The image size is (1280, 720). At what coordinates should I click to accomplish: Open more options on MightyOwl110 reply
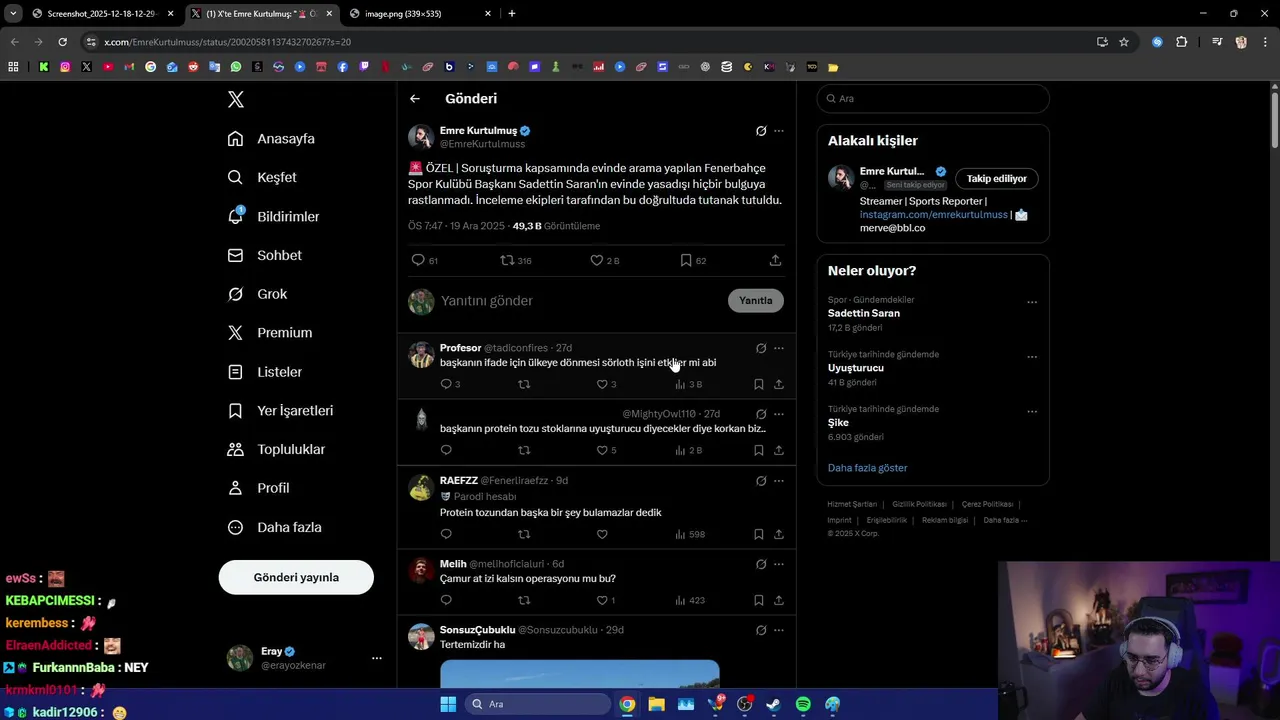pos(779,414)
